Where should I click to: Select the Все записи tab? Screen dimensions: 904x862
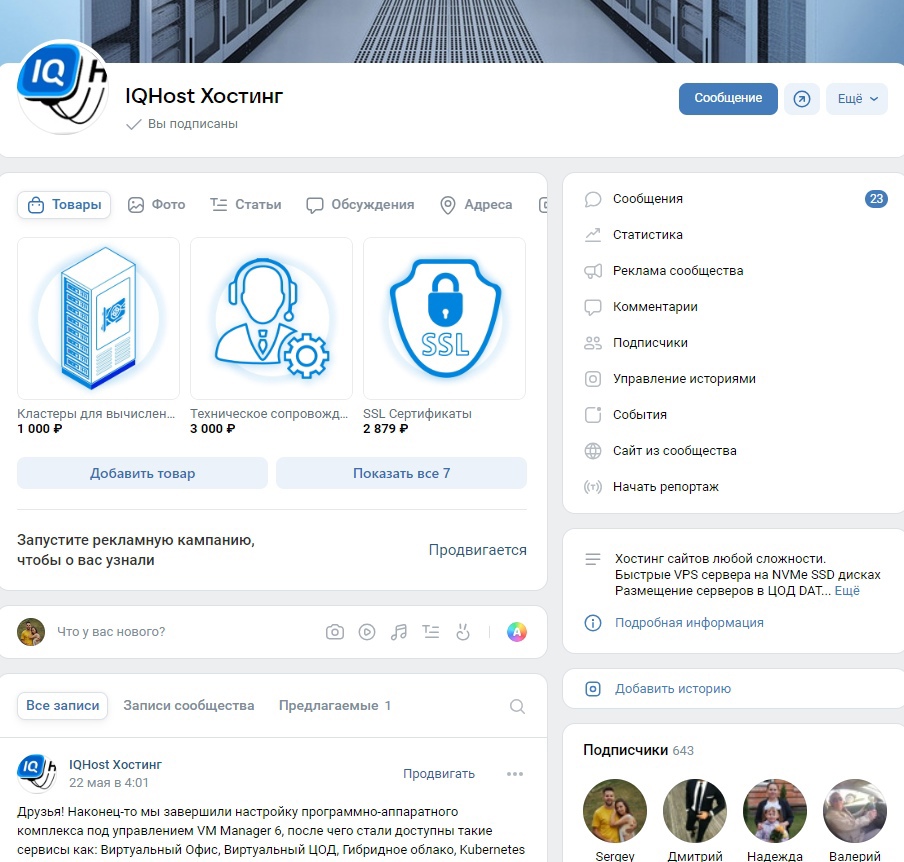point(63,706)
